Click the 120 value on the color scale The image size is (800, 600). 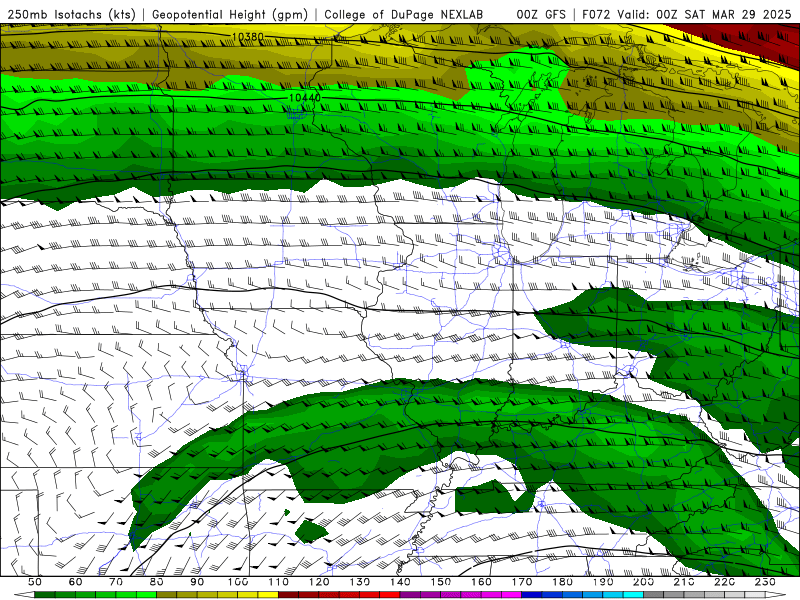click(319, 582)
